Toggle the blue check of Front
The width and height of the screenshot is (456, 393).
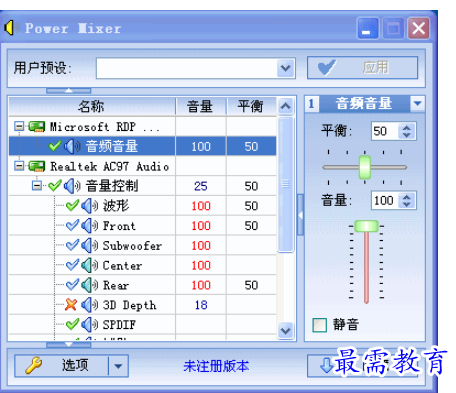point(72,225)
